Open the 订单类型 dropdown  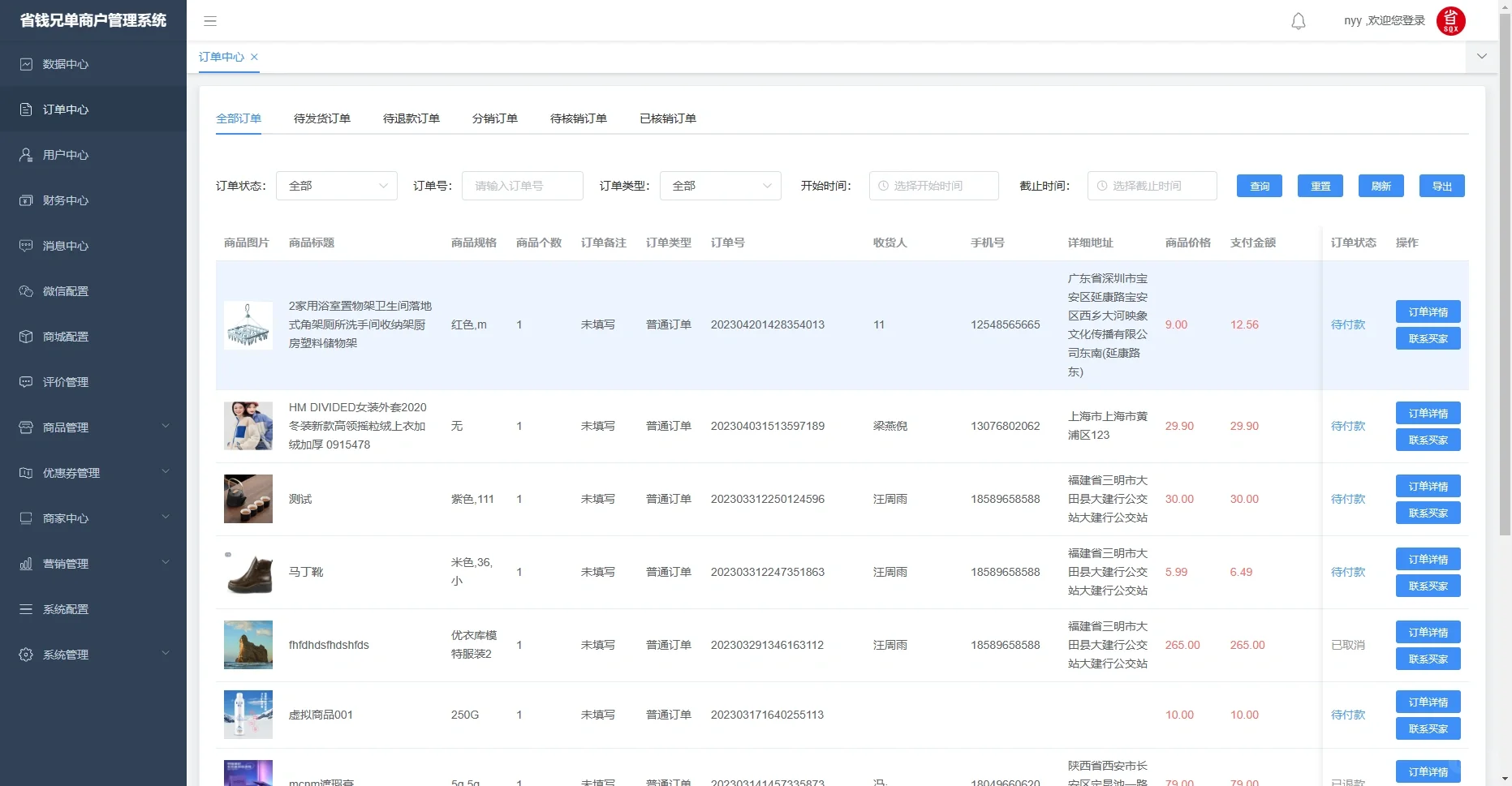coord(719,186)
